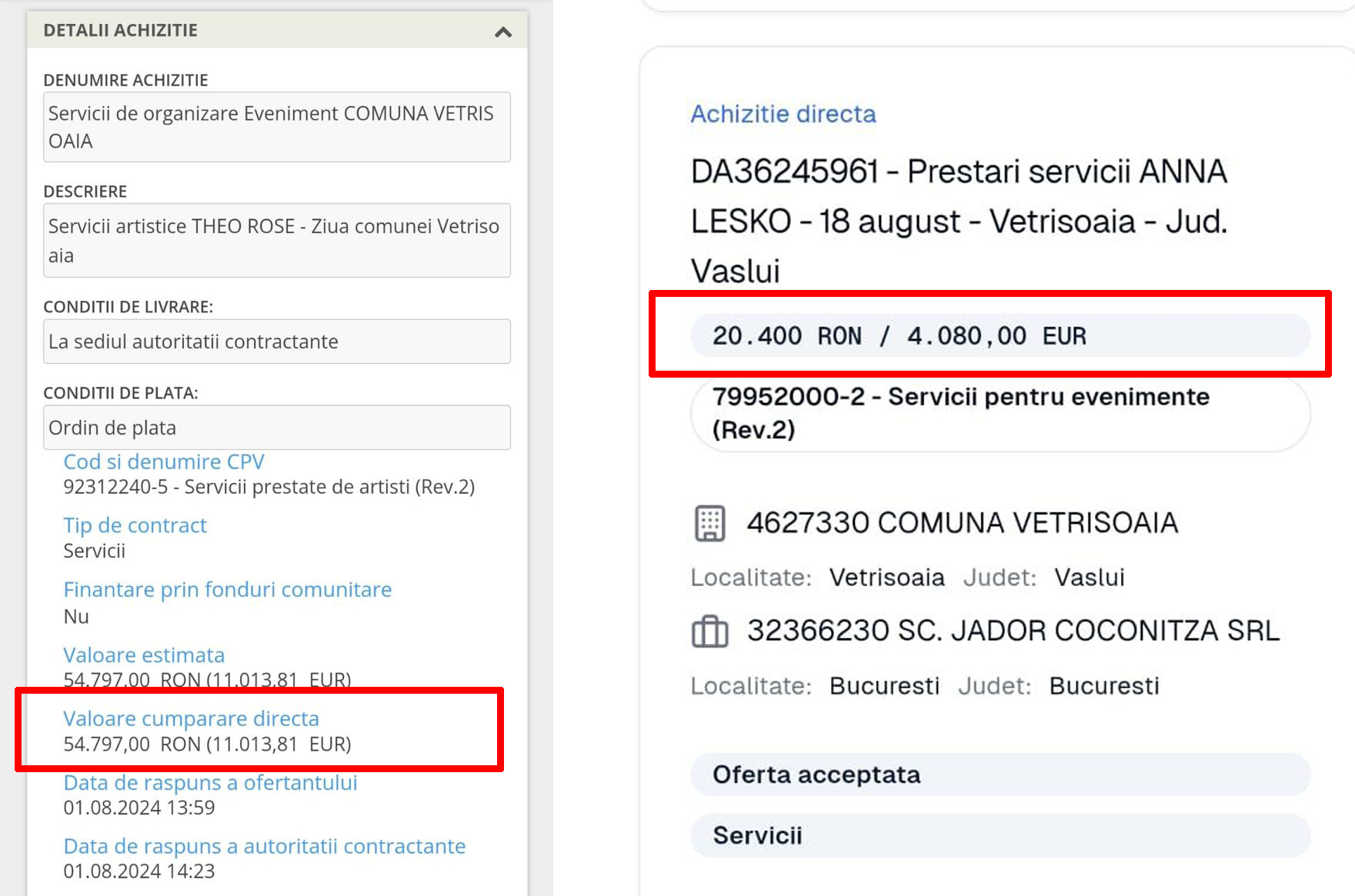Open the Achizitie directa link
This screenshot has height=896, width=1355.
tap(783, 114)
